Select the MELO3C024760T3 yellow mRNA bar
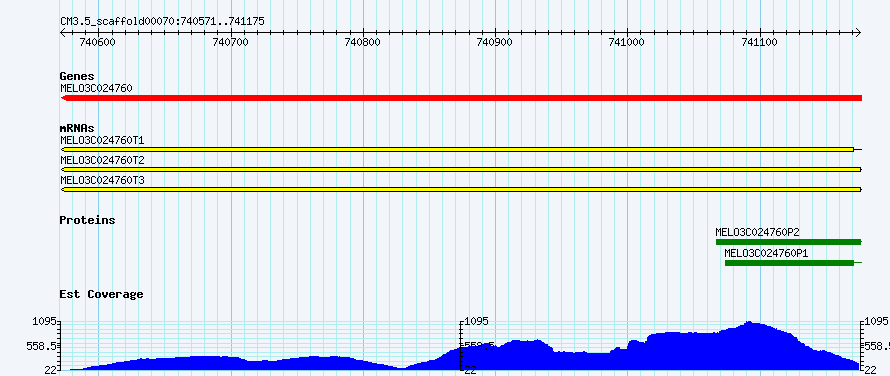This screenshot has height=376, width=890. (461, 189)
